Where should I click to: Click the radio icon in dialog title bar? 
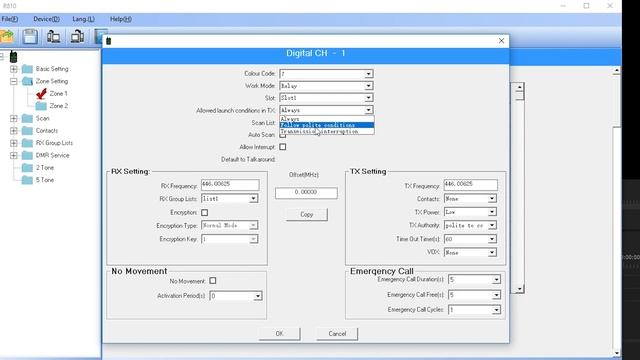pyautogui.click(x=108, y=41)
